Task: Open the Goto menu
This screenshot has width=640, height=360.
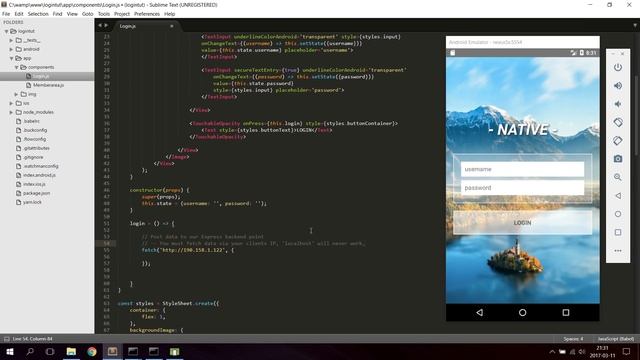Action: pyautogui.click(x=87, y=14)
